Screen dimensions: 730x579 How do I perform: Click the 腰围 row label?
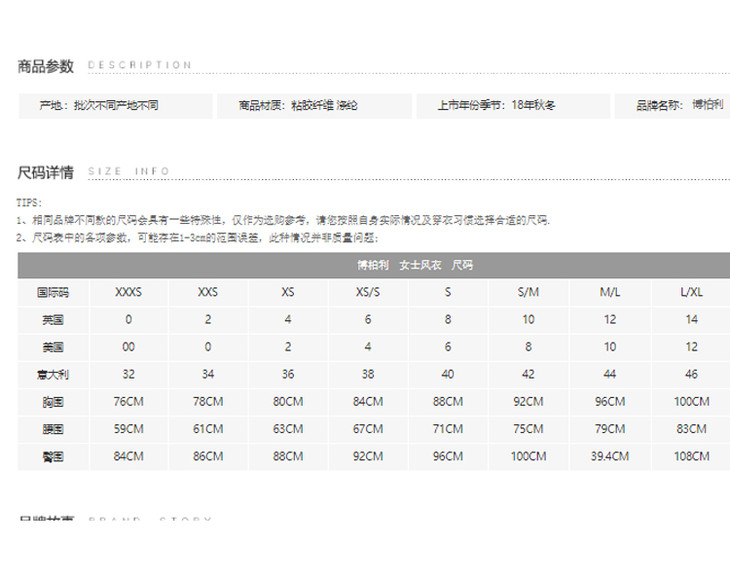[x=52, y=429]
